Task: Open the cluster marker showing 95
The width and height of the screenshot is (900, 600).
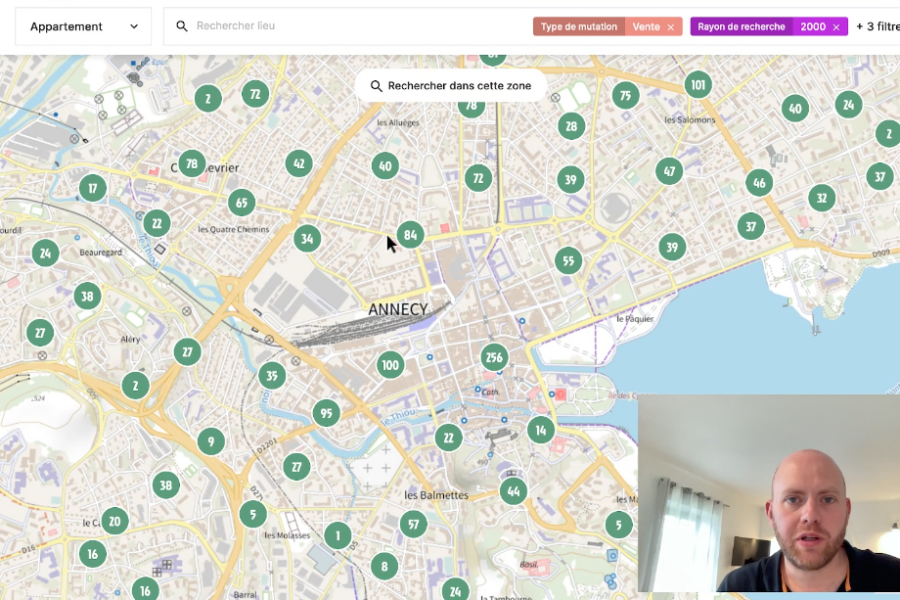Action: [326, 413]
